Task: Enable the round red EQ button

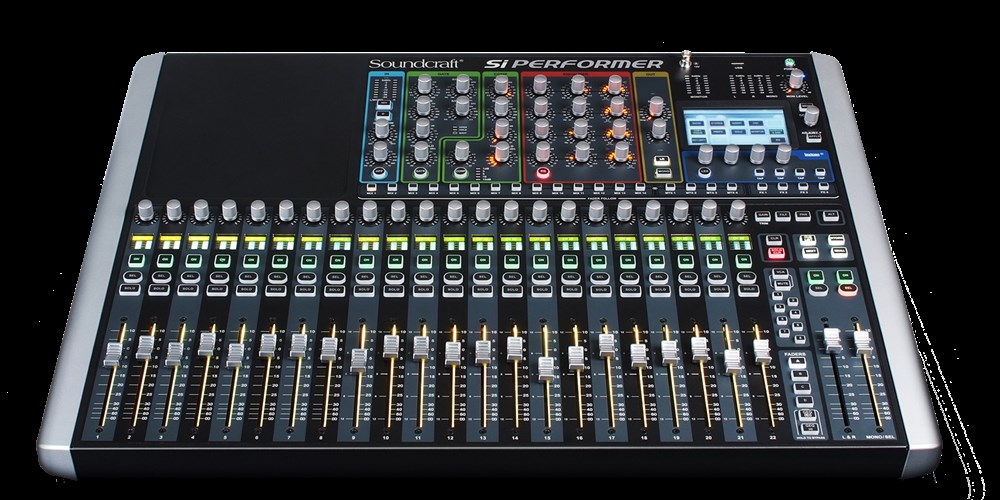Action: tap(543, 172)
